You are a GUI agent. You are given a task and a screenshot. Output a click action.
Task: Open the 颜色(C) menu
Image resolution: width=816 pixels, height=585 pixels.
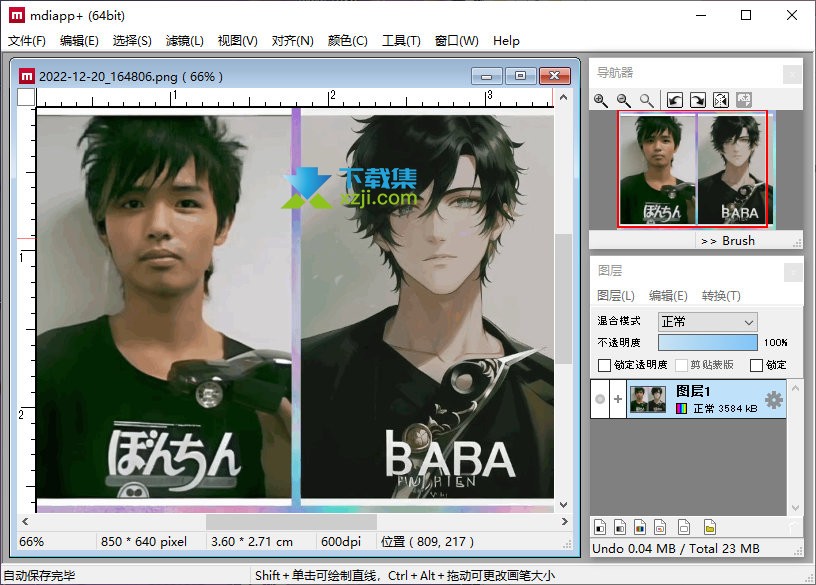click(348, 41)
